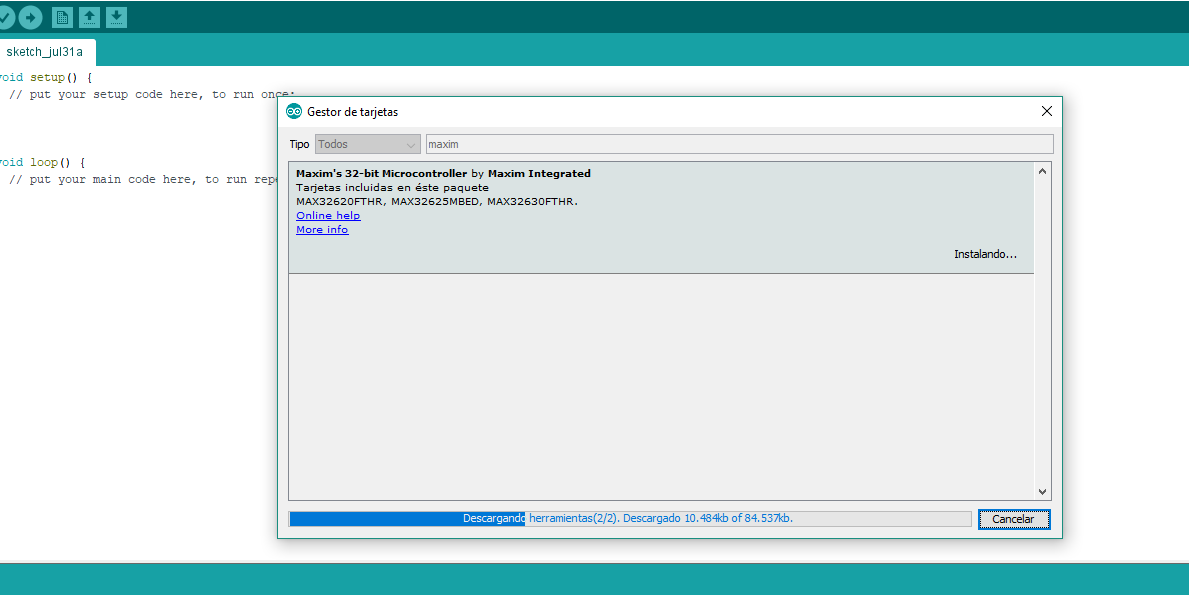Select the sketch_jul31a tab

coord(45,51)
